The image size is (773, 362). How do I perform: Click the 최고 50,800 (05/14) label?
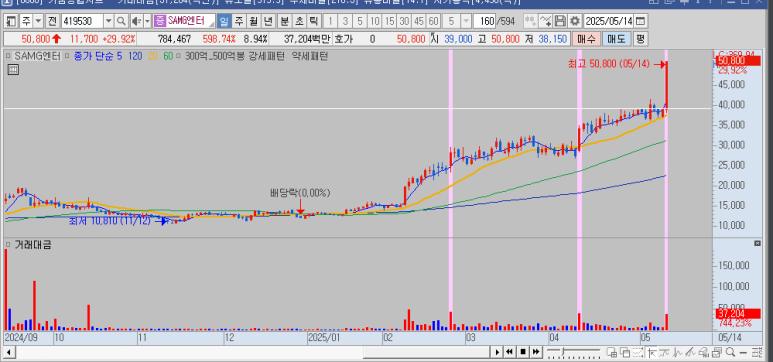tap(609, 64)
